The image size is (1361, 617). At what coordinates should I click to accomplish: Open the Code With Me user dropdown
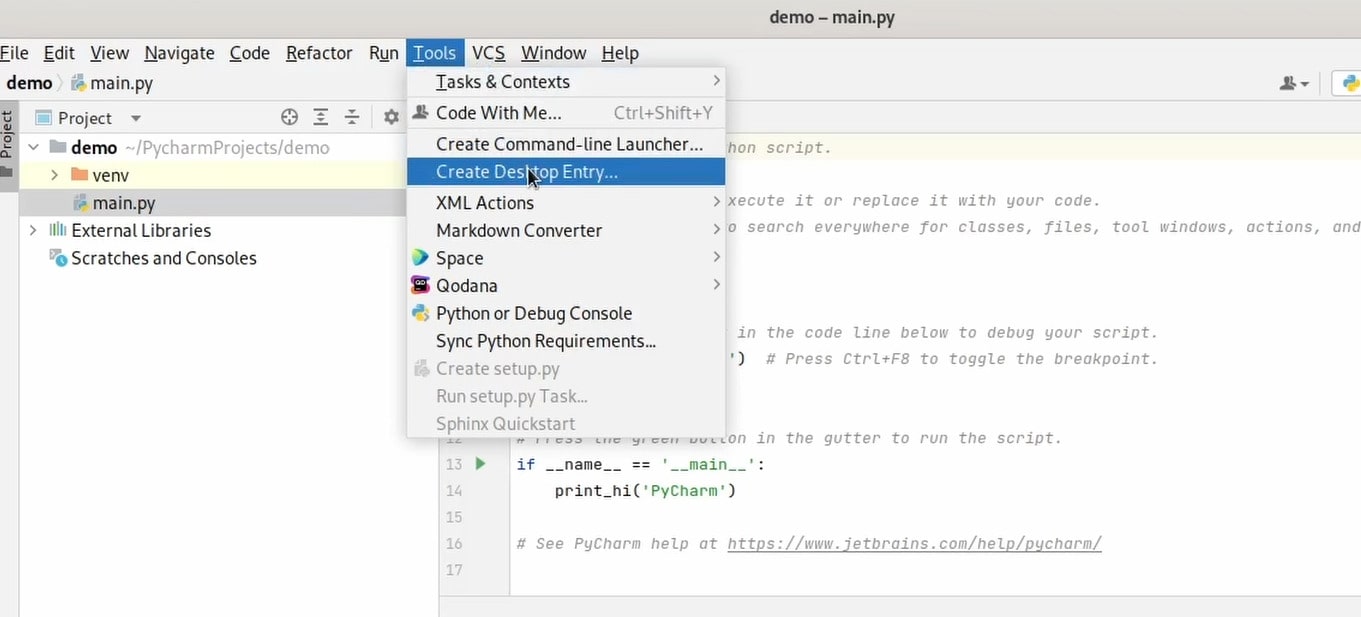tap(1294, 84)
